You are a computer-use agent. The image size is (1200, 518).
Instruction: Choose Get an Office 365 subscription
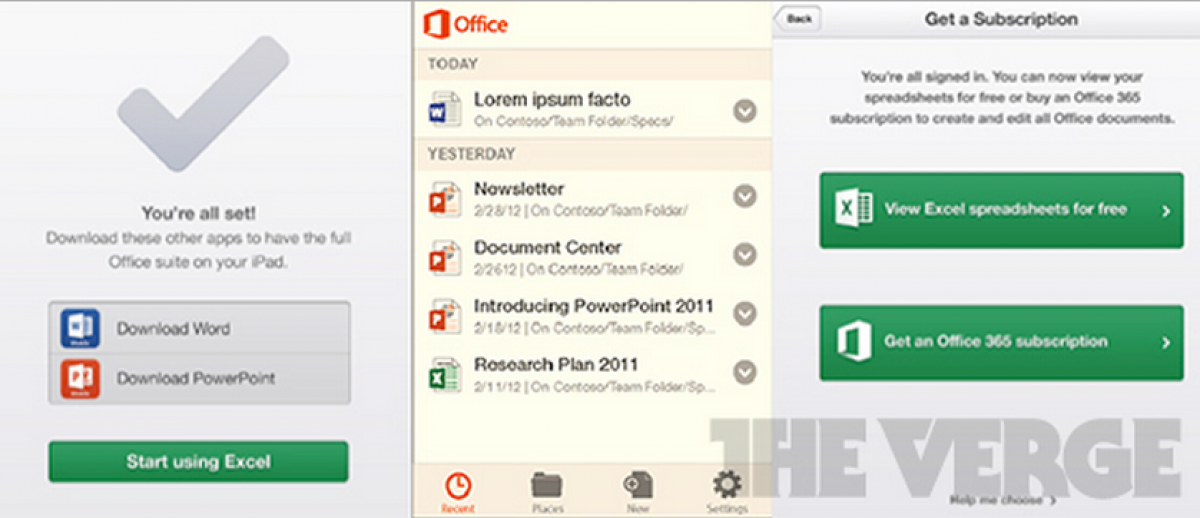1002,343
